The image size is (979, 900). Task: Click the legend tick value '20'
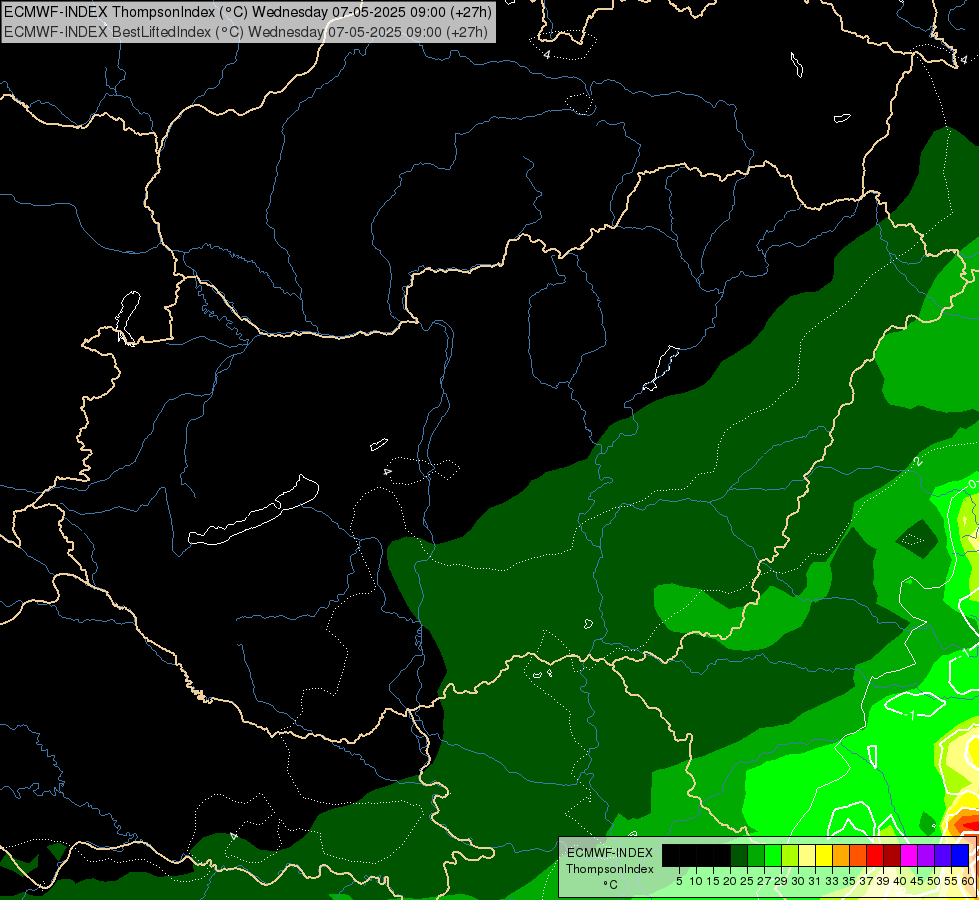click(x=730, y=881)
